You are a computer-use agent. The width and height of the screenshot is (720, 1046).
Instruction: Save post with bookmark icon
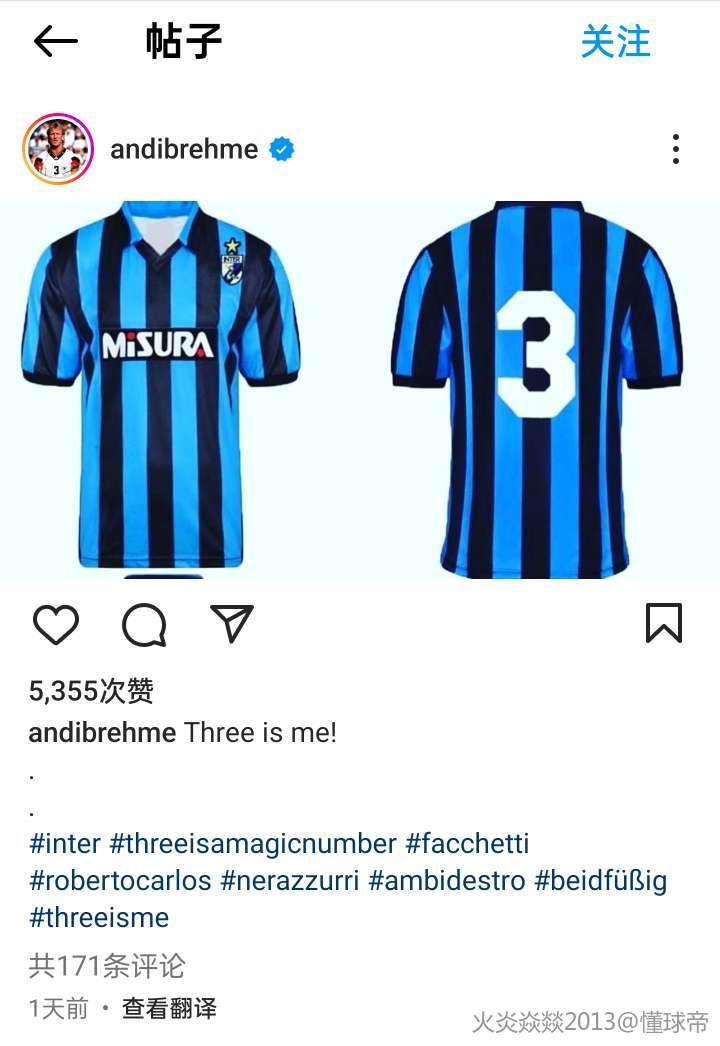[x=664, y=623]
